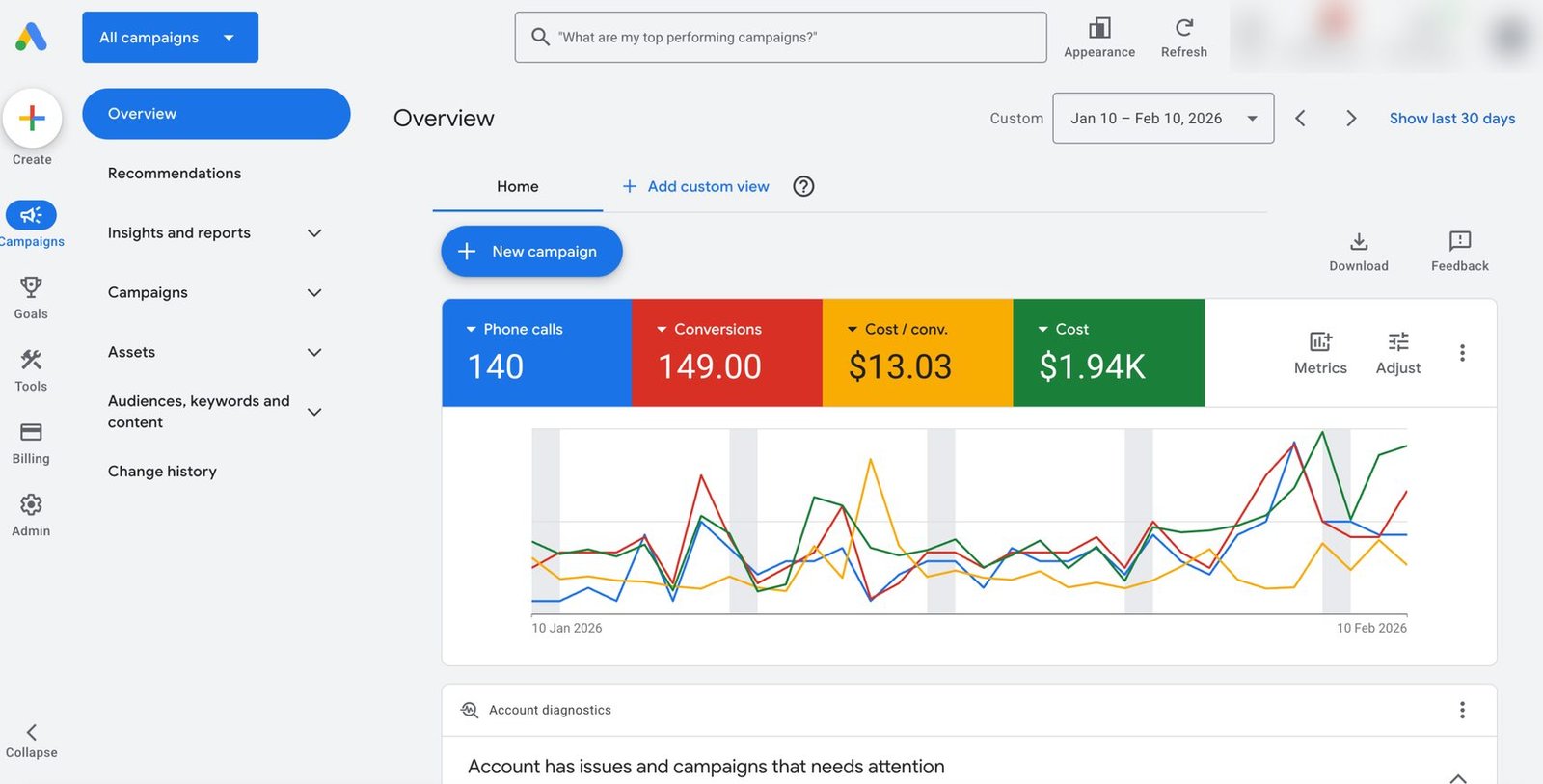Image resolution: width=1543 pixels, height=784 pixels.
Task: Click the Download icon
Action: click(x=1359, y=241)
